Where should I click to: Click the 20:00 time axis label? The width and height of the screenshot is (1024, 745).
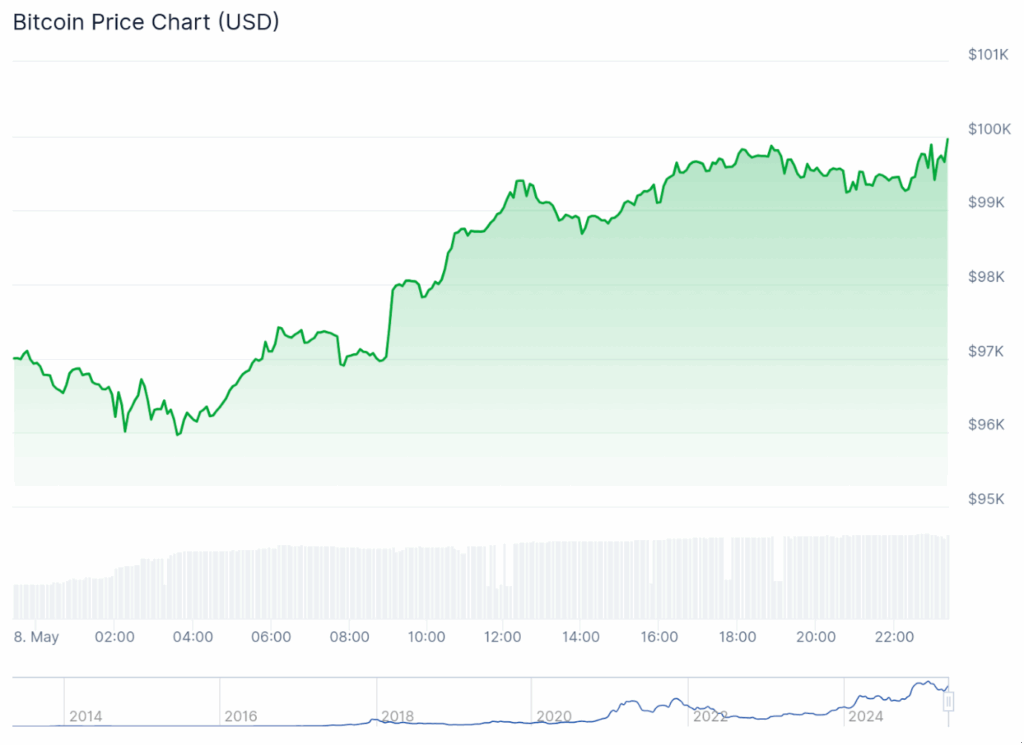click(816, 636)
